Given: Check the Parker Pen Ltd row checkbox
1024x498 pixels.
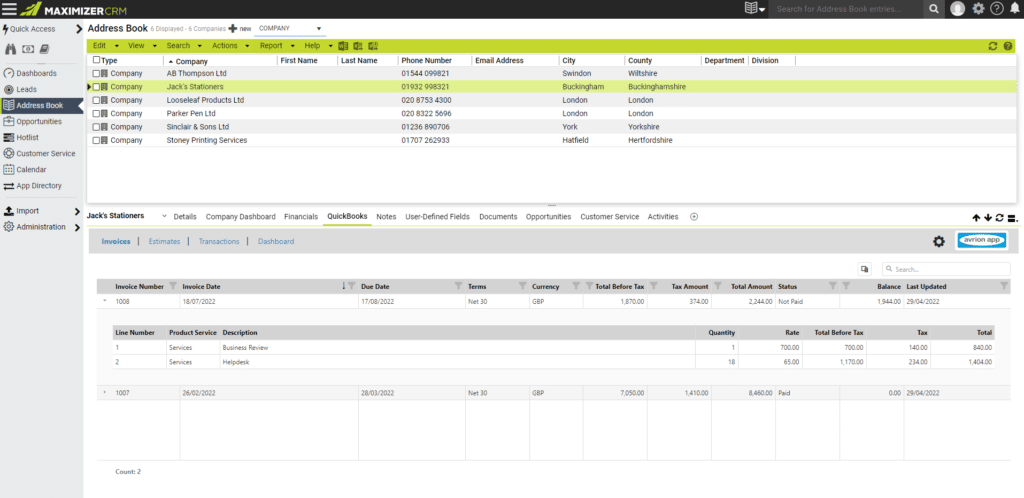Looking at the screenshot, I should tap(96, 114).
